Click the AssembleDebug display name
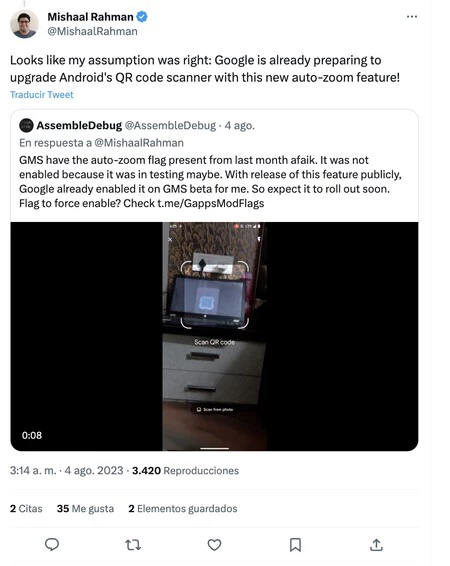The width and height of the screenshot is (450, 566). 79,125
